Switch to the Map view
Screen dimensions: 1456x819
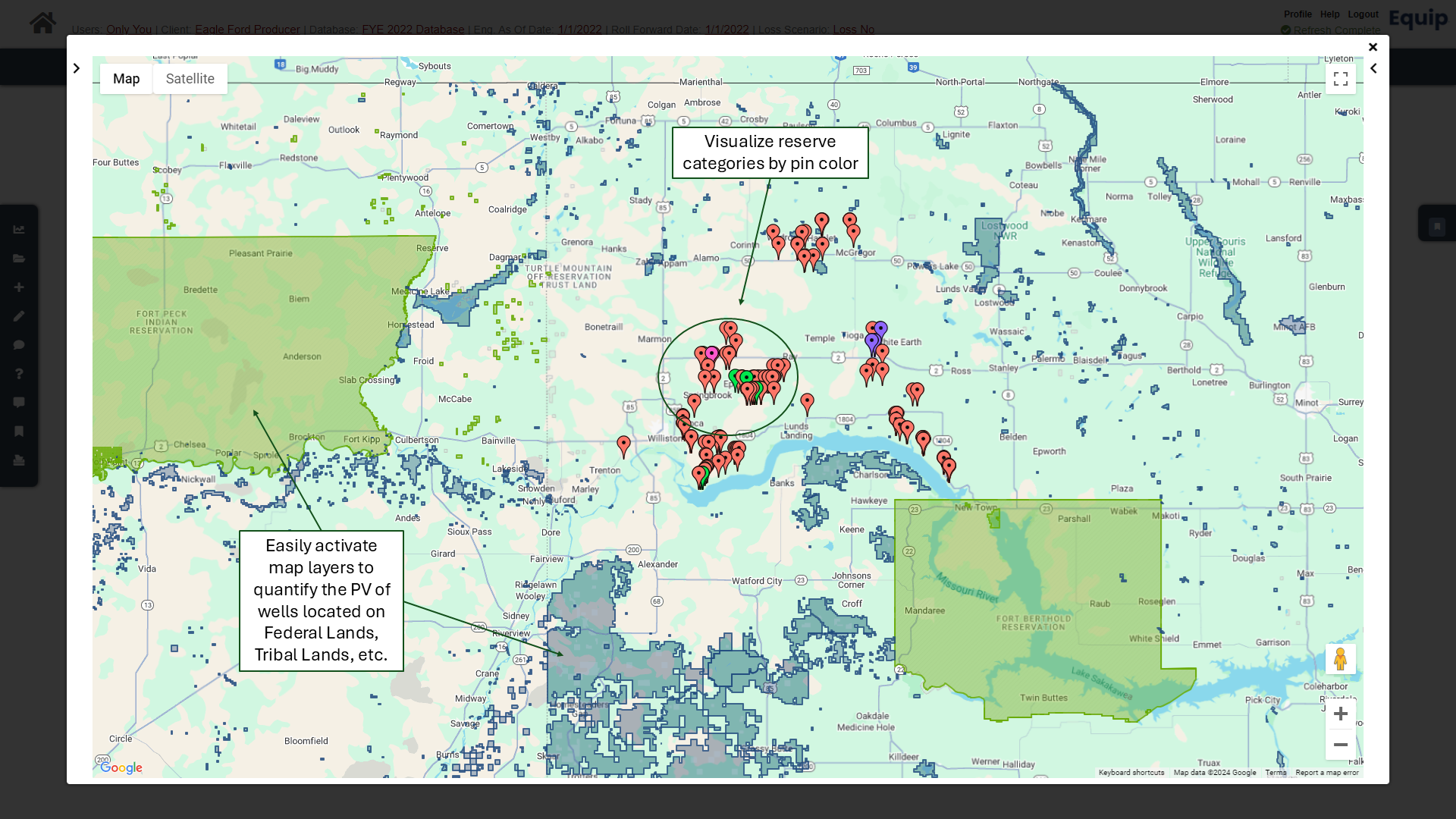126,79
